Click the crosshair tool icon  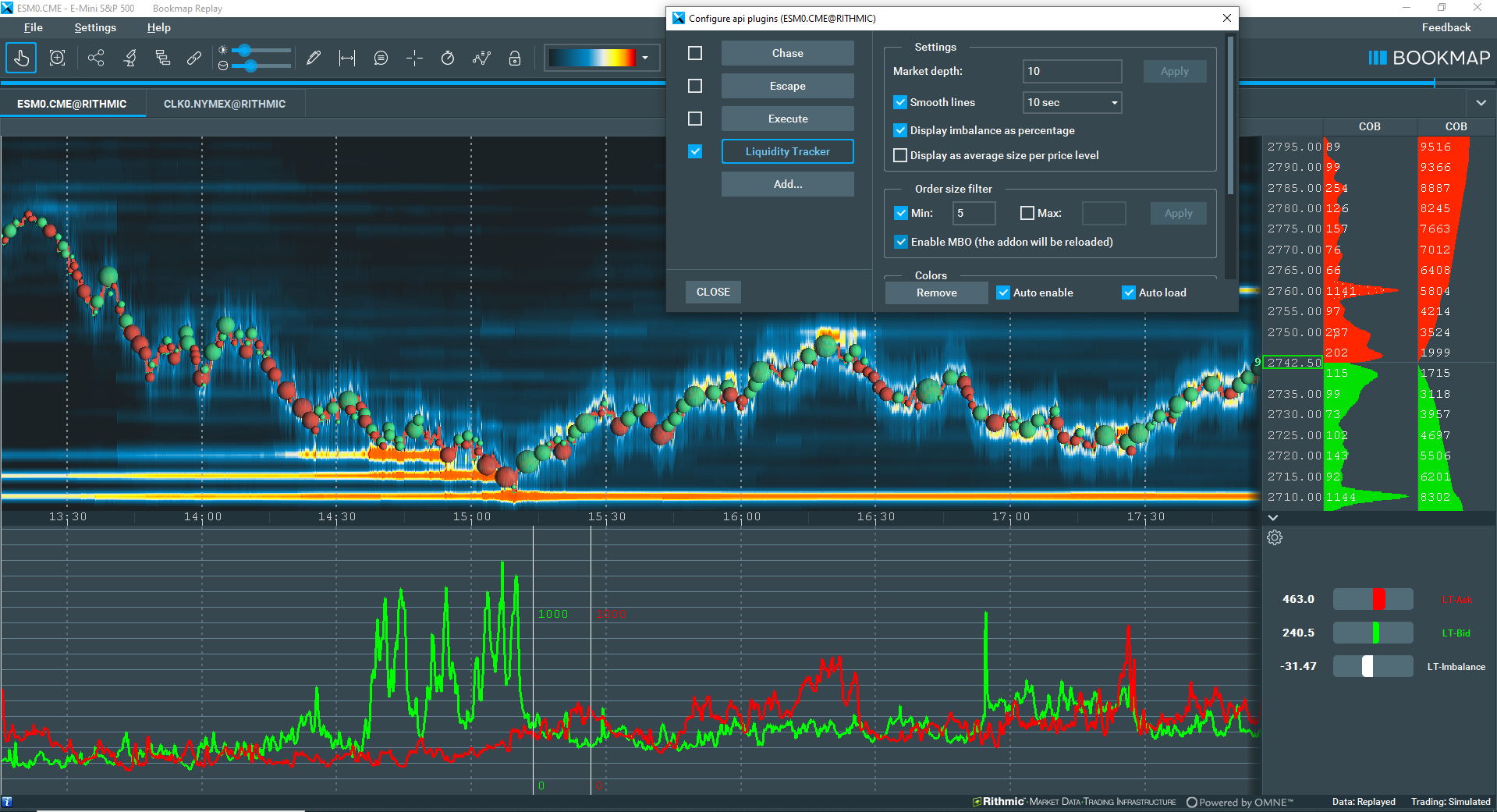tap(414, 58)
